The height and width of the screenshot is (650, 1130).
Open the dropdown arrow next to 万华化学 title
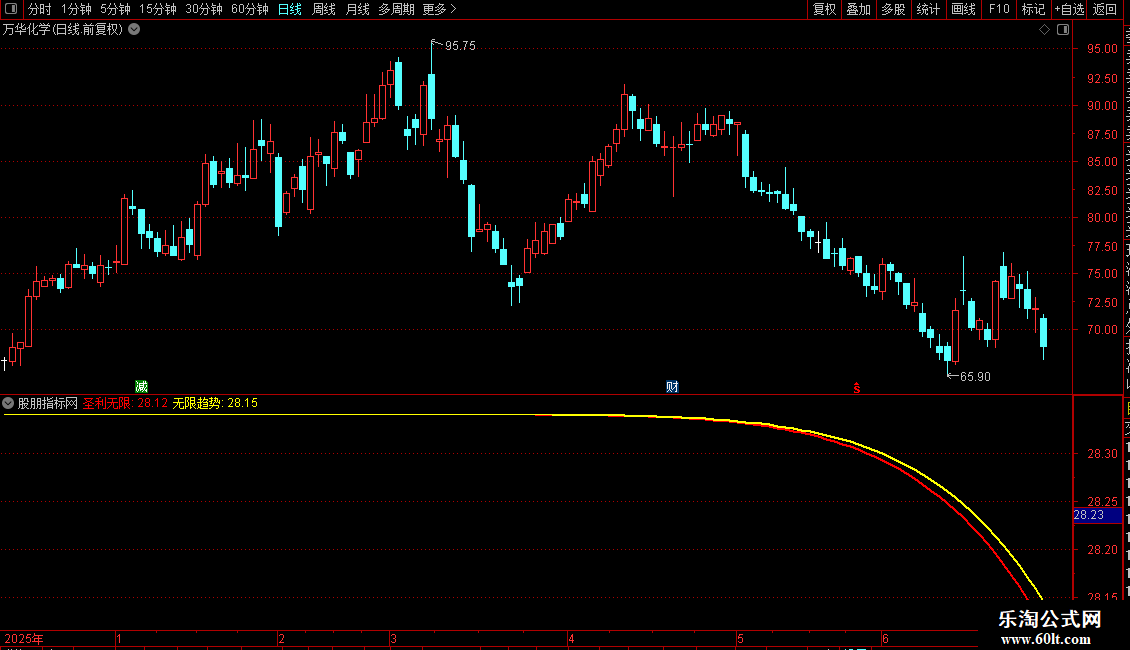tap(134, 30)
